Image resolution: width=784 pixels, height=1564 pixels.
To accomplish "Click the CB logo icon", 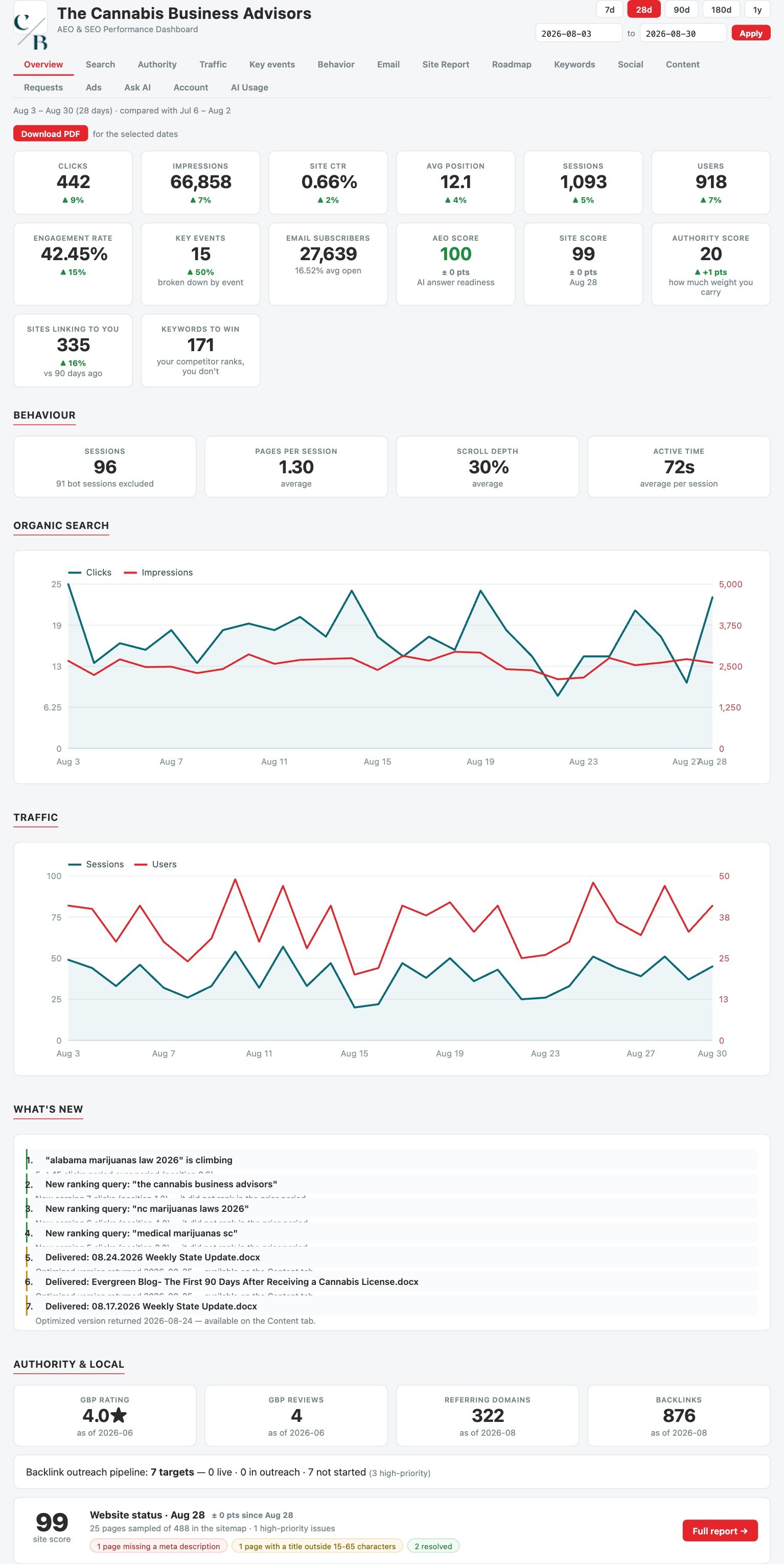I will pos(30,26).
